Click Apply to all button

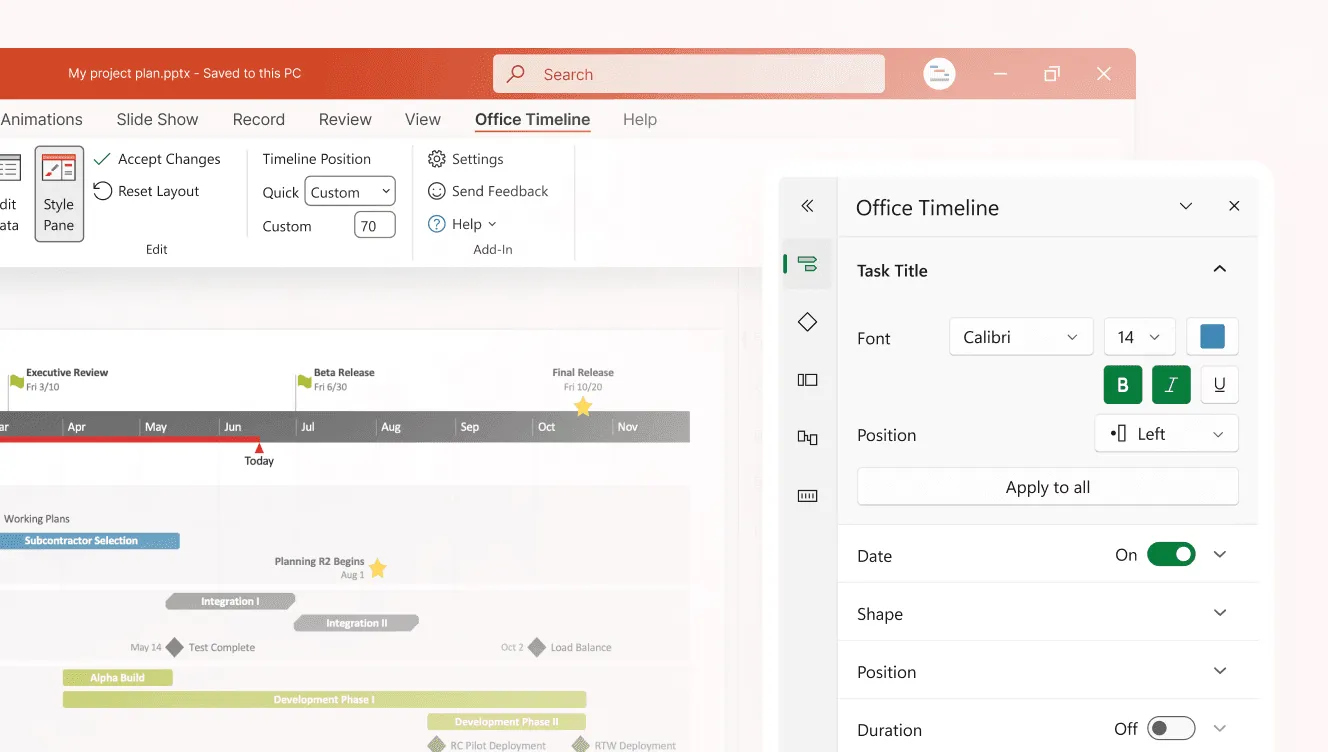[x=1047, y=487]
